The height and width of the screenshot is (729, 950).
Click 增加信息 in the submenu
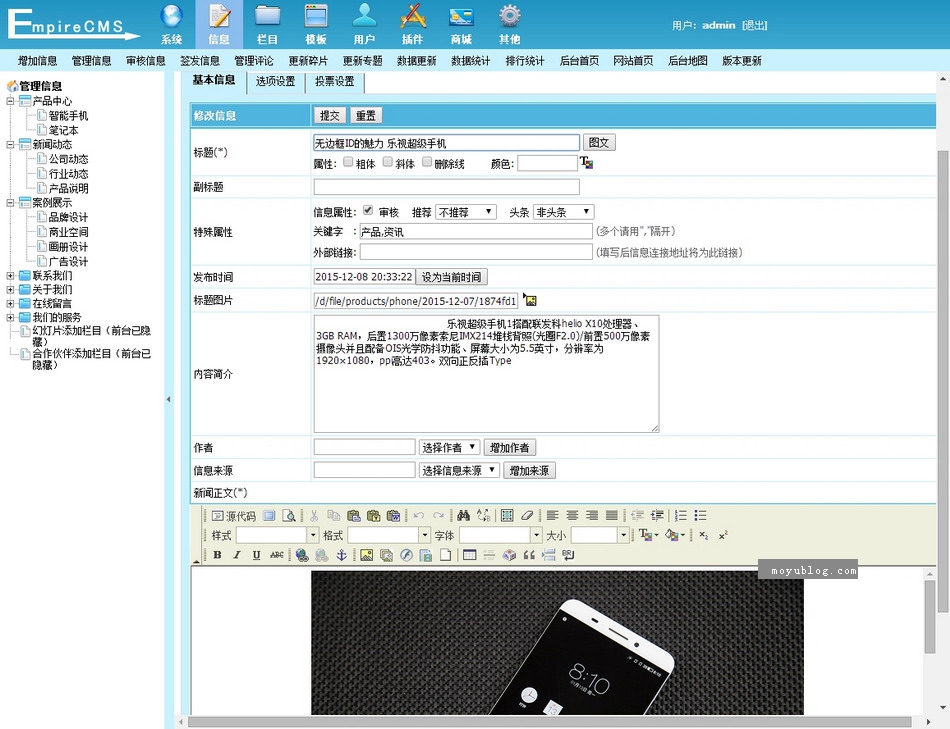[38, 61]
